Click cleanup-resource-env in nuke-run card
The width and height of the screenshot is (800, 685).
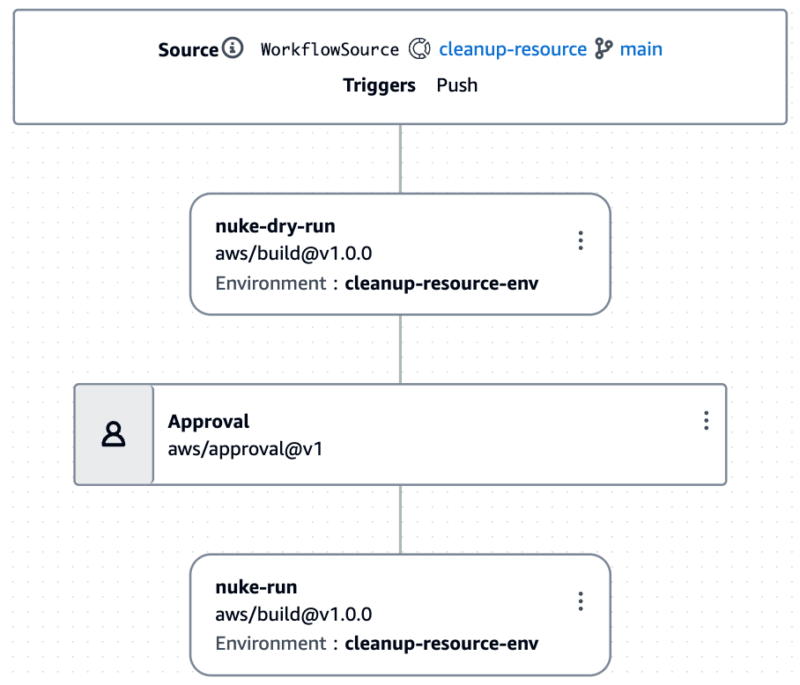click(442, 644)
